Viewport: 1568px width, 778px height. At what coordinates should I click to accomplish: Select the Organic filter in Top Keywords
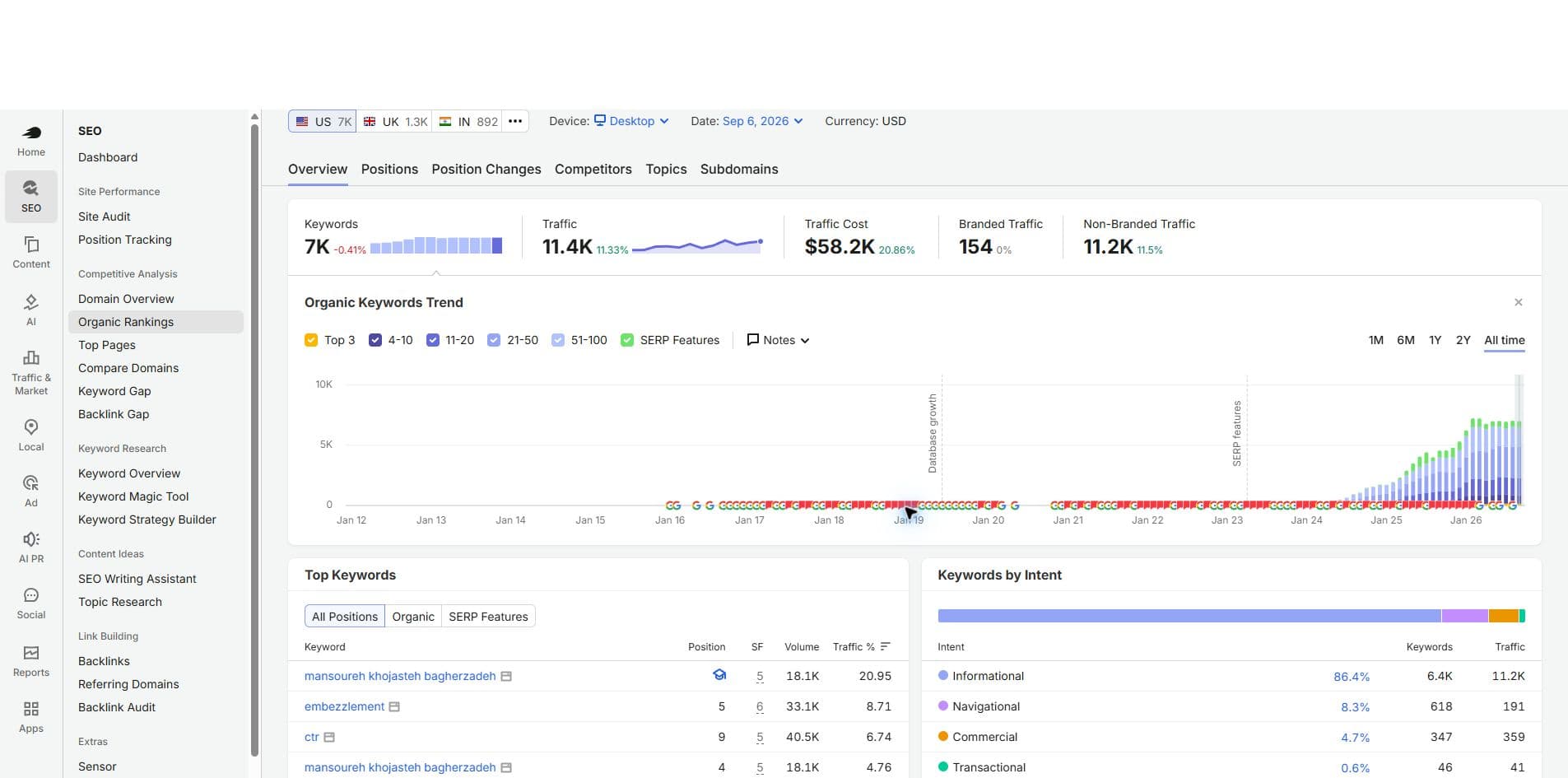pyautogui.click(x=413, y=616)
